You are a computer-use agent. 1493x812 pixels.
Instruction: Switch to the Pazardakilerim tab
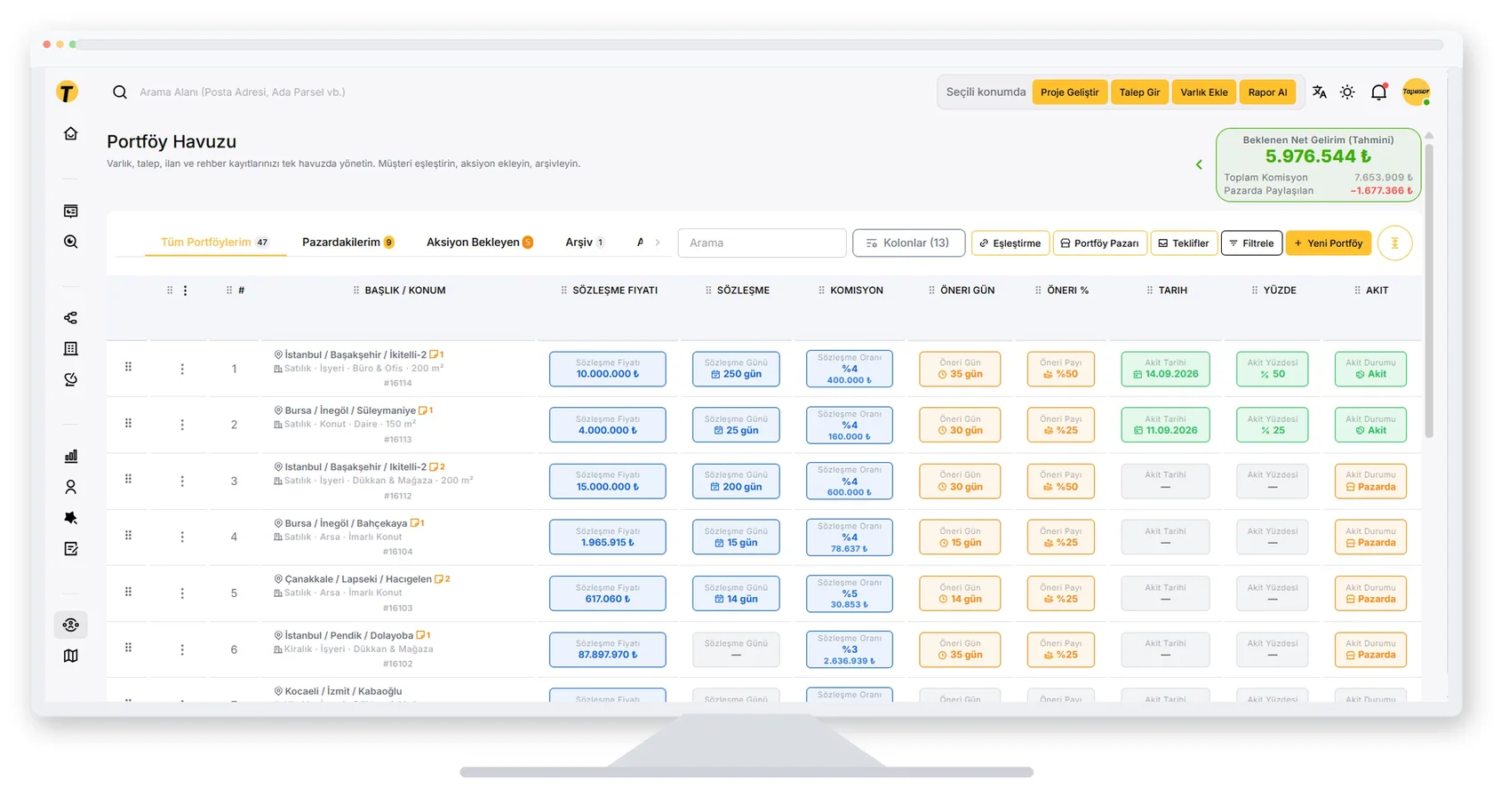347,243
